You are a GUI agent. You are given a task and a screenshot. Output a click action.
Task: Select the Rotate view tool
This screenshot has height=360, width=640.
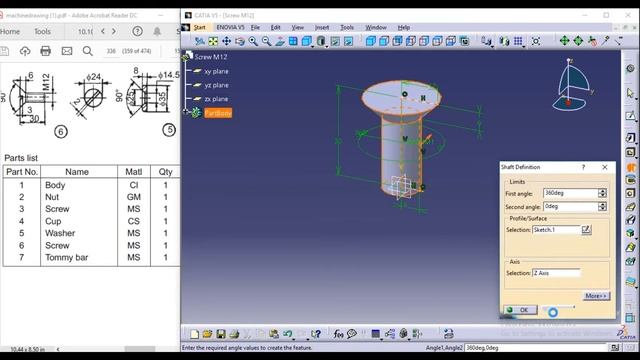(x=240, y=41)
